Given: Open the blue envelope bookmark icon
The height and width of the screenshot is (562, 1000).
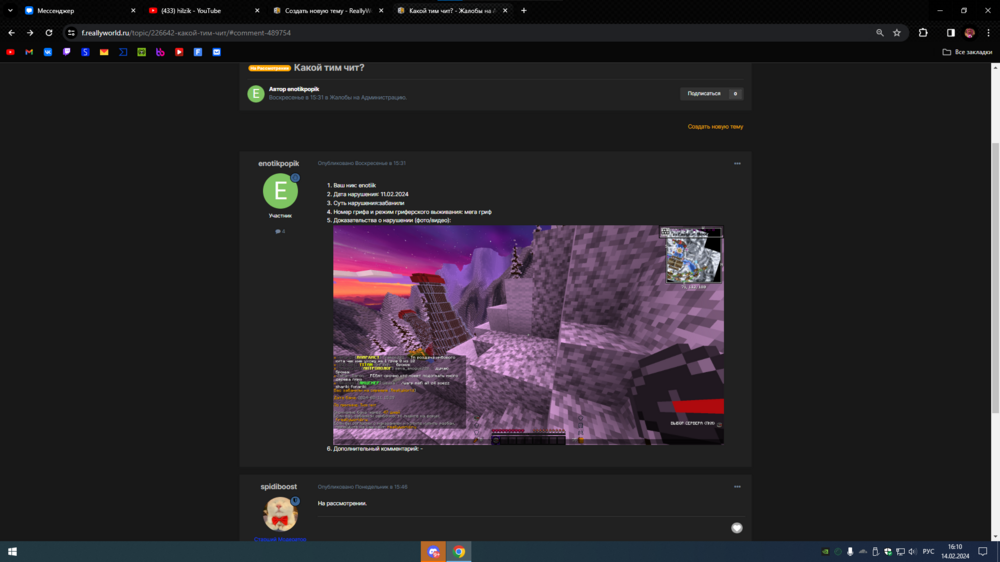Looking at the screenshot, I should click(x=217, y=52).
